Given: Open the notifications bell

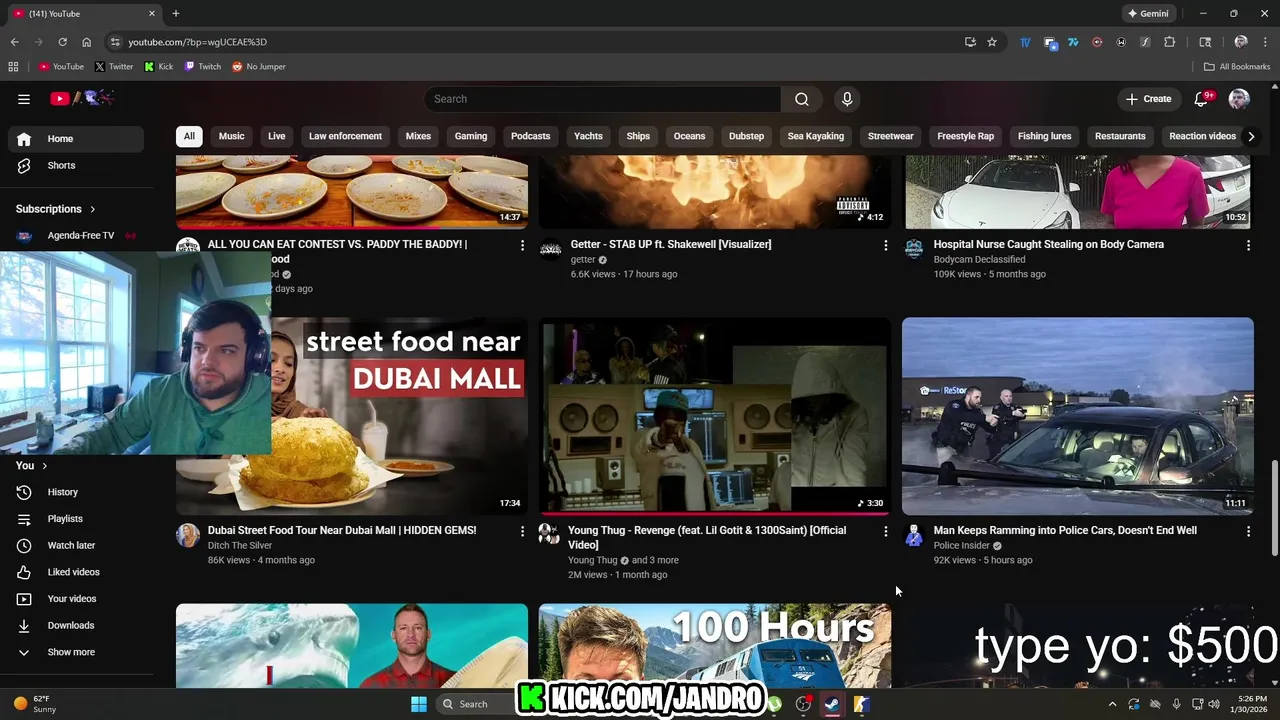Looking at the screenshot, I should (x=1202, y=99).
